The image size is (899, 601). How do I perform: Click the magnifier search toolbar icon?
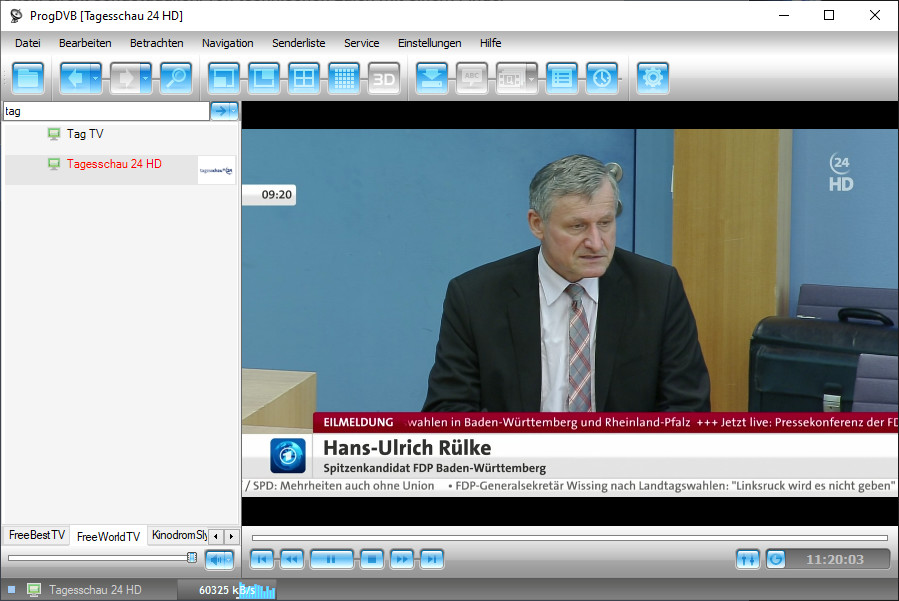tap(176, 79)
